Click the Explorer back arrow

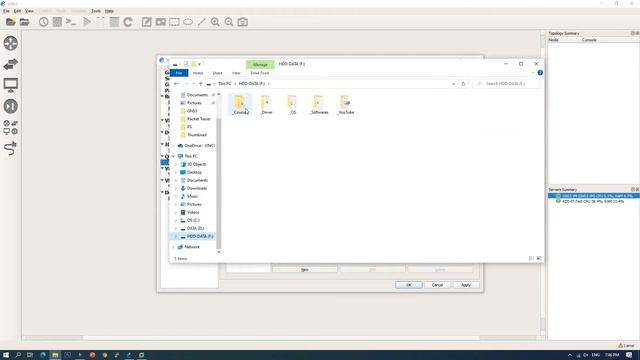[x=176, y=84]
